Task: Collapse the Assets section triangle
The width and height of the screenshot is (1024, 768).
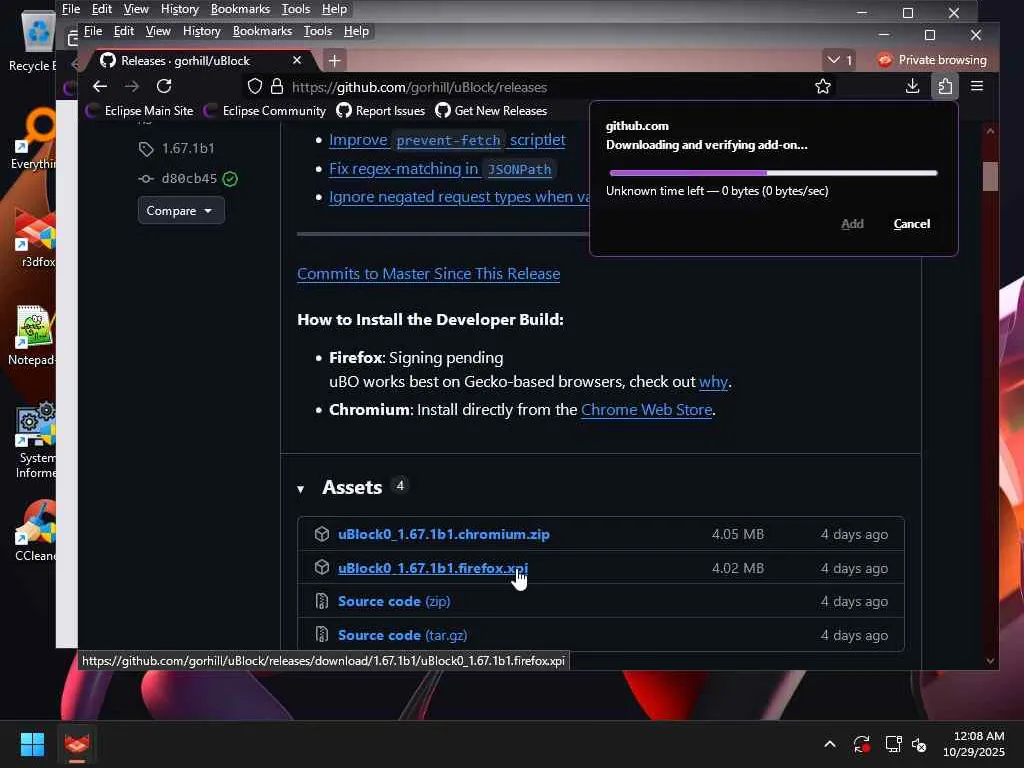Action: (300, 488)
